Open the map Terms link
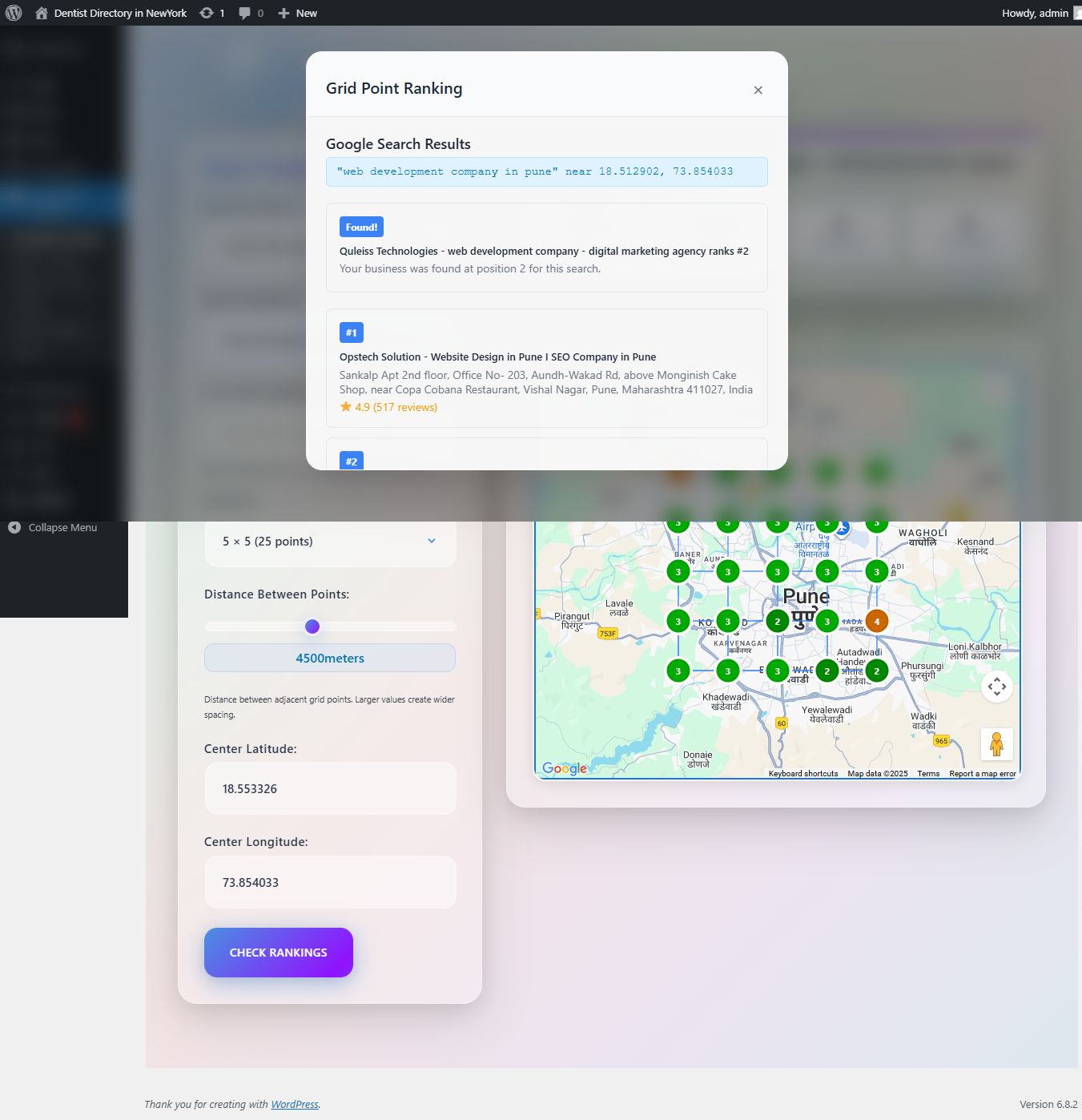 click(x=928, y=774)
